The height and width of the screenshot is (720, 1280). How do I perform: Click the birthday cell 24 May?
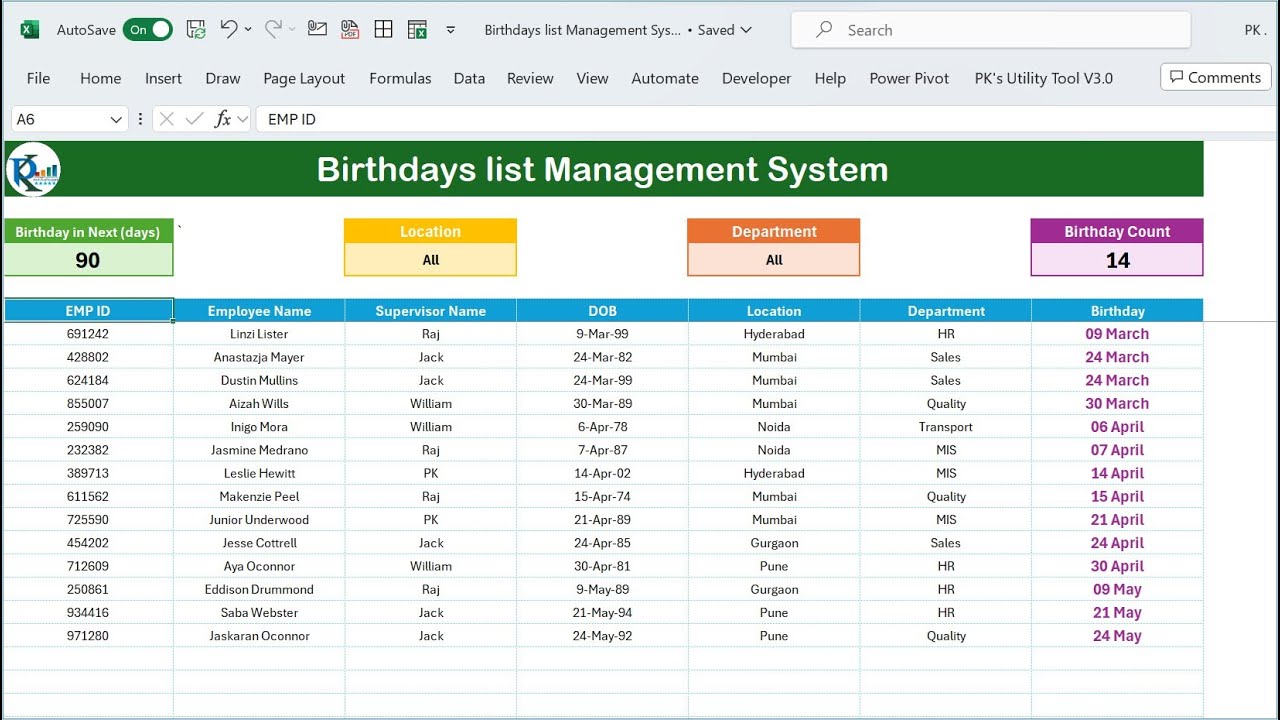tap(1117, 636)
